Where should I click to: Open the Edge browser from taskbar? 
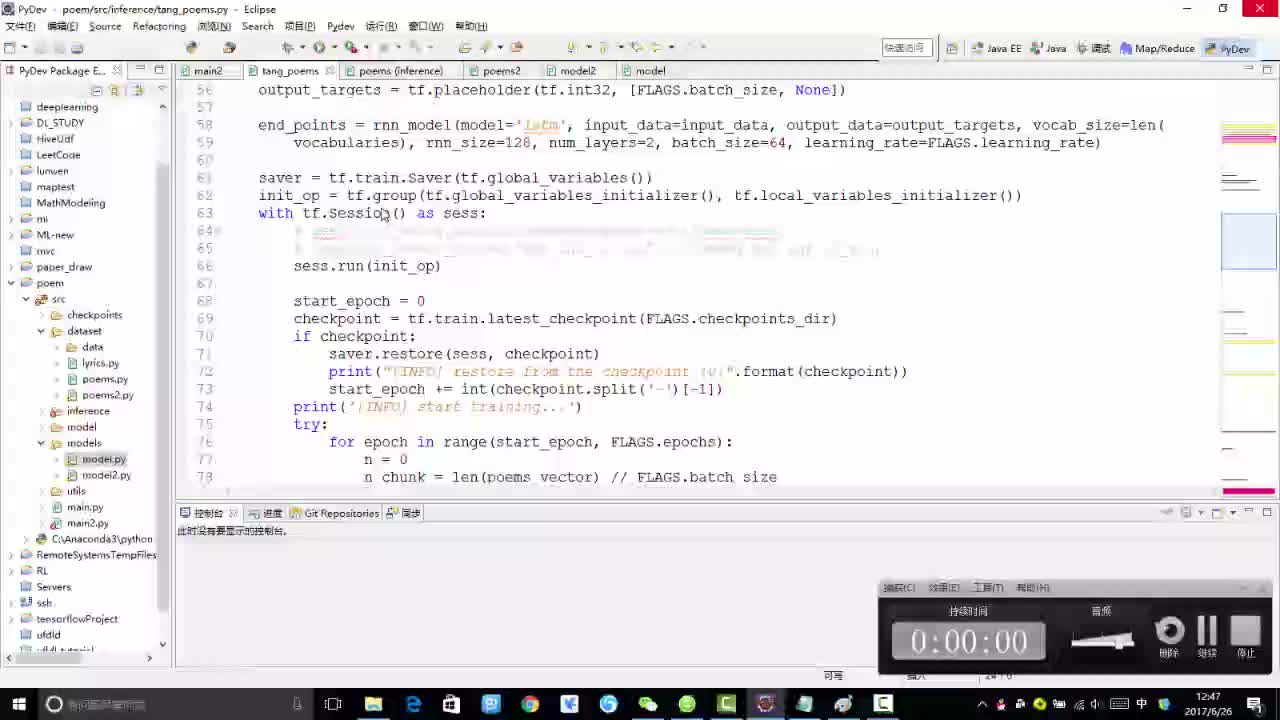tap(413, 704)
